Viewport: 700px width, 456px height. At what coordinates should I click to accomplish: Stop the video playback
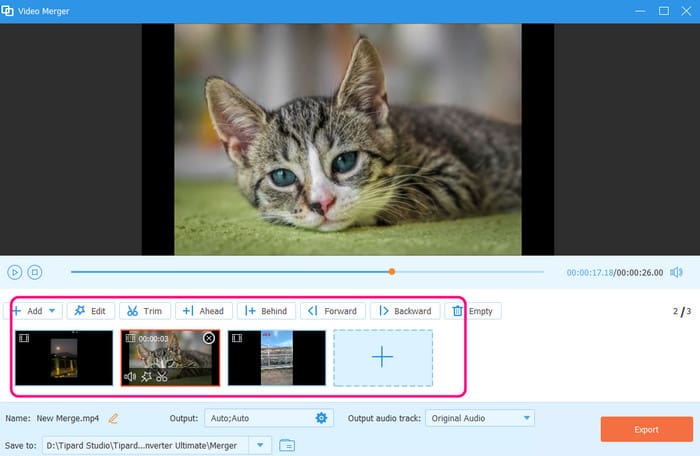(35, 272)
